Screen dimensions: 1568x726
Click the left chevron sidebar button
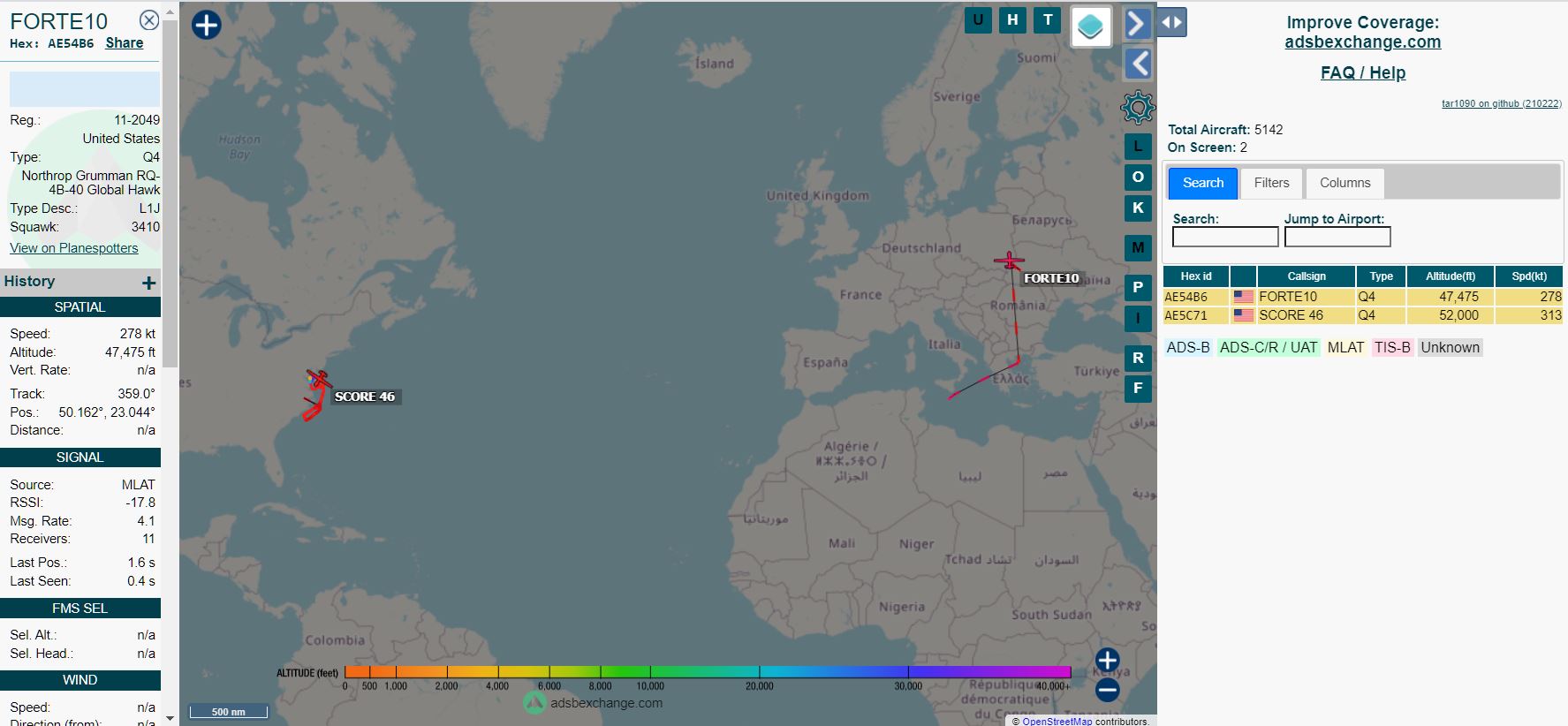[x=1138, y=64]
